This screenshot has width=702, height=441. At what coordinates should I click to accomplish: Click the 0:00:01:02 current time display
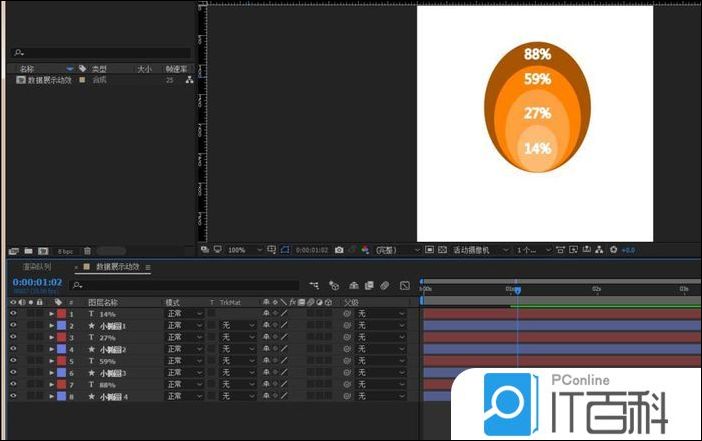[x=37, y=282]
